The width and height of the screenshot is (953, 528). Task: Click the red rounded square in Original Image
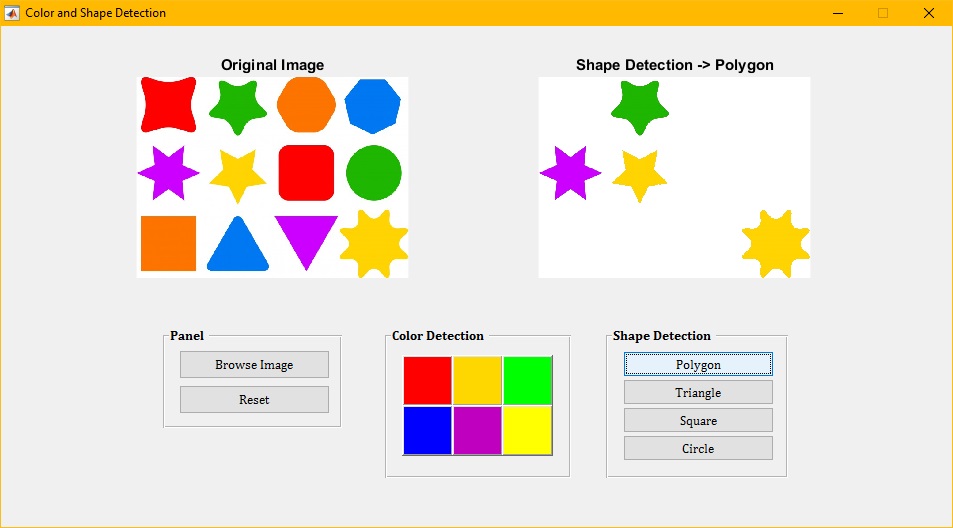(x=305, y=173)
